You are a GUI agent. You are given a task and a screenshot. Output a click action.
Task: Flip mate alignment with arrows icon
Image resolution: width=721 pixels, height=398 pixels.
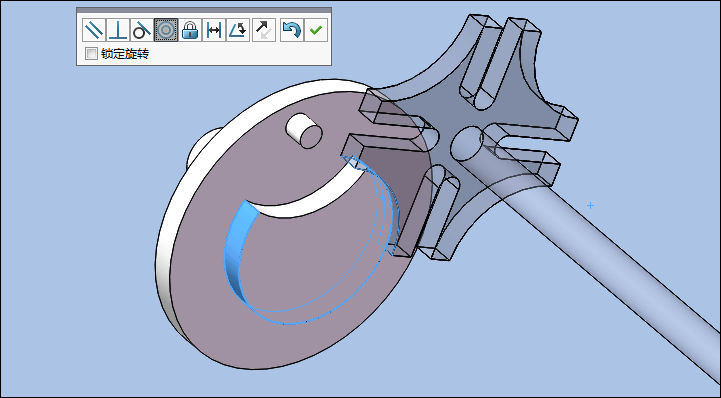click(x=264, y=30)
